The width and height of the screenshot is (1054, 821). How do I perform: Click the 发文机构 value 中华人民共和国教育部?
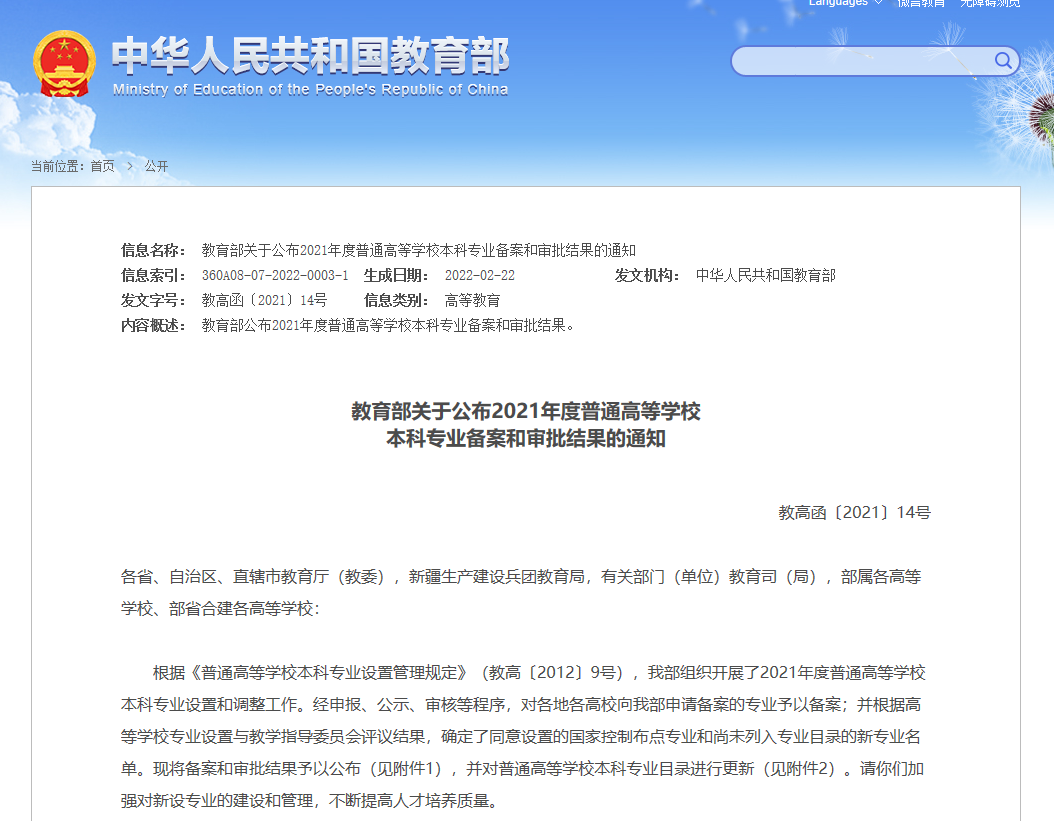click(x=765, y=275)
